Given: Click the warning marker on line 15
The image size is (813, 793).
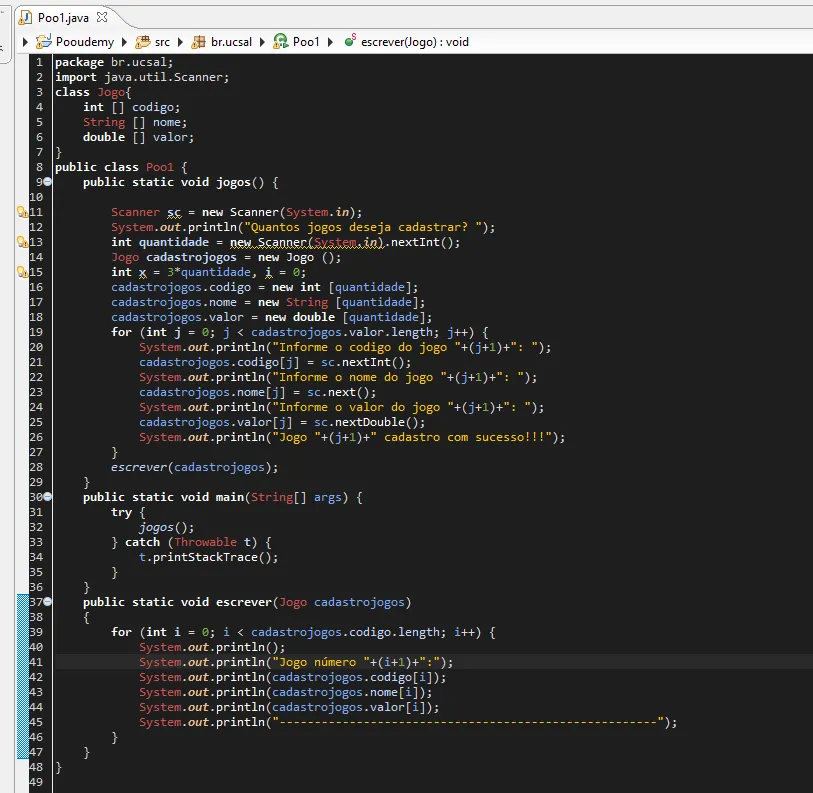Looking at the screenshot, I should click(21, 272).
